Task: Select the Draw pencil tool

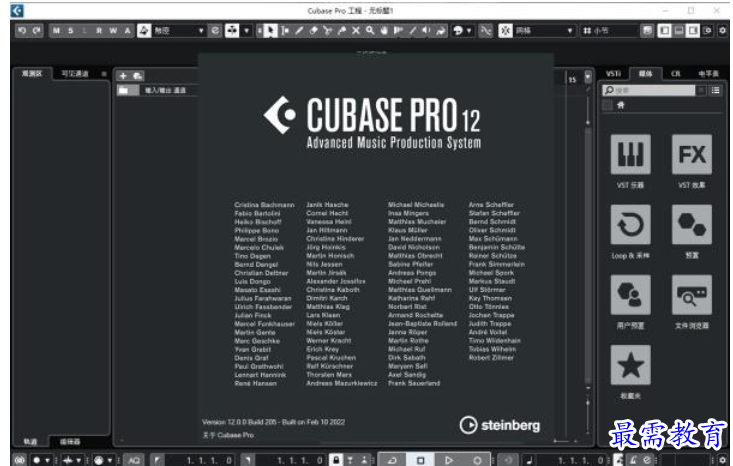Action: pyautogui.click(x=299, y=31)
